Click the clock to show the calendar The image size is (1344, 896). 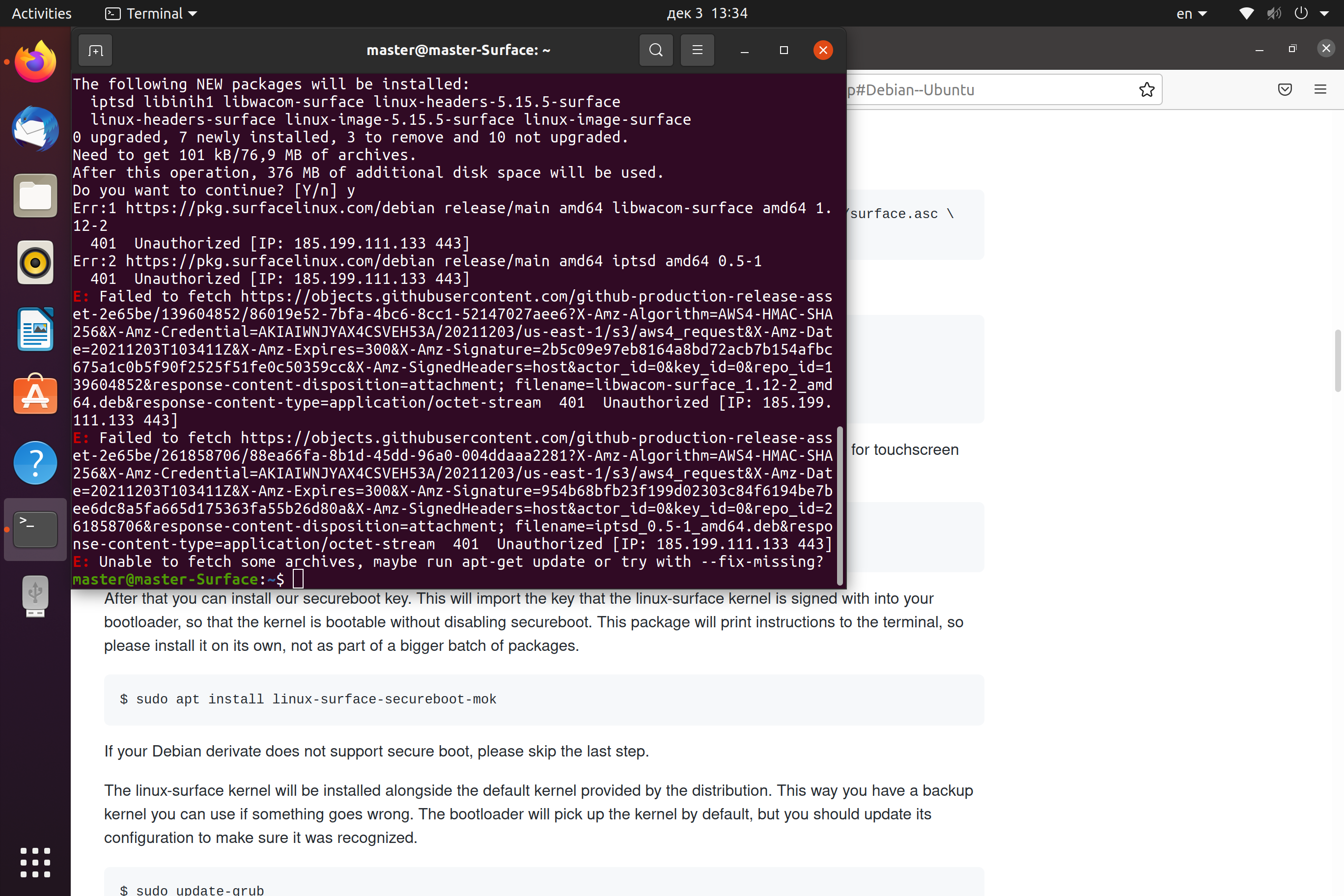(707, 13)
